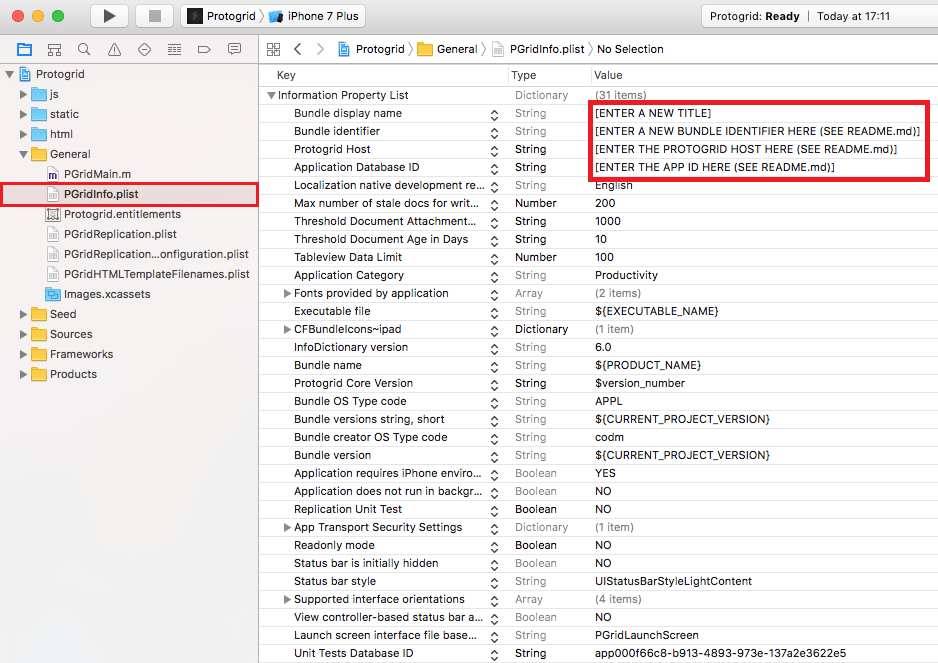The height and width of the screenshot is (663, 938).
Task: Open the Find navigator magnifier icon
Action: click(x=84, y=50)
